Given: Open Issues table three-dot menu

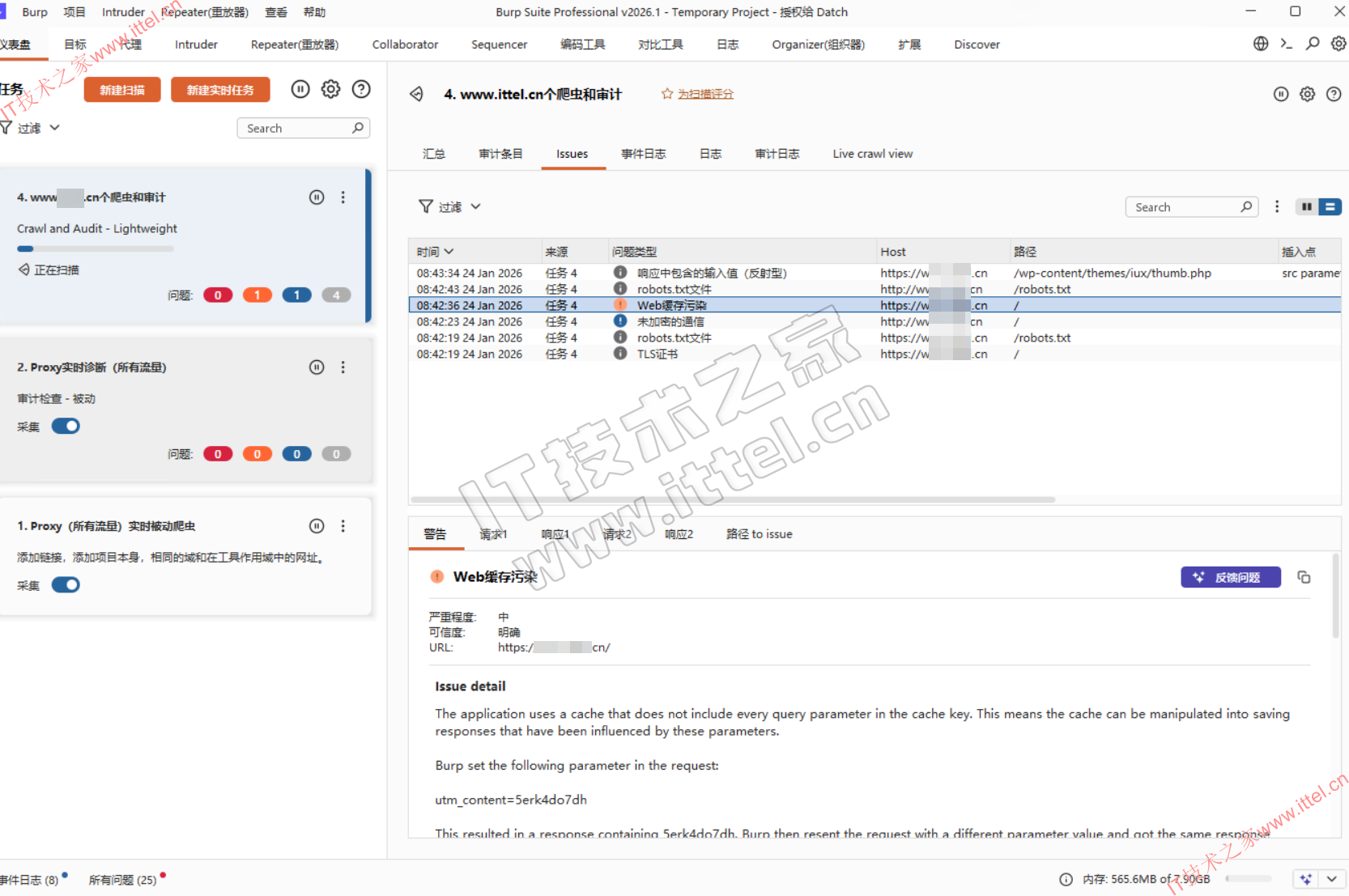Looking at the screenshot, I should (x=1277, y=207).
